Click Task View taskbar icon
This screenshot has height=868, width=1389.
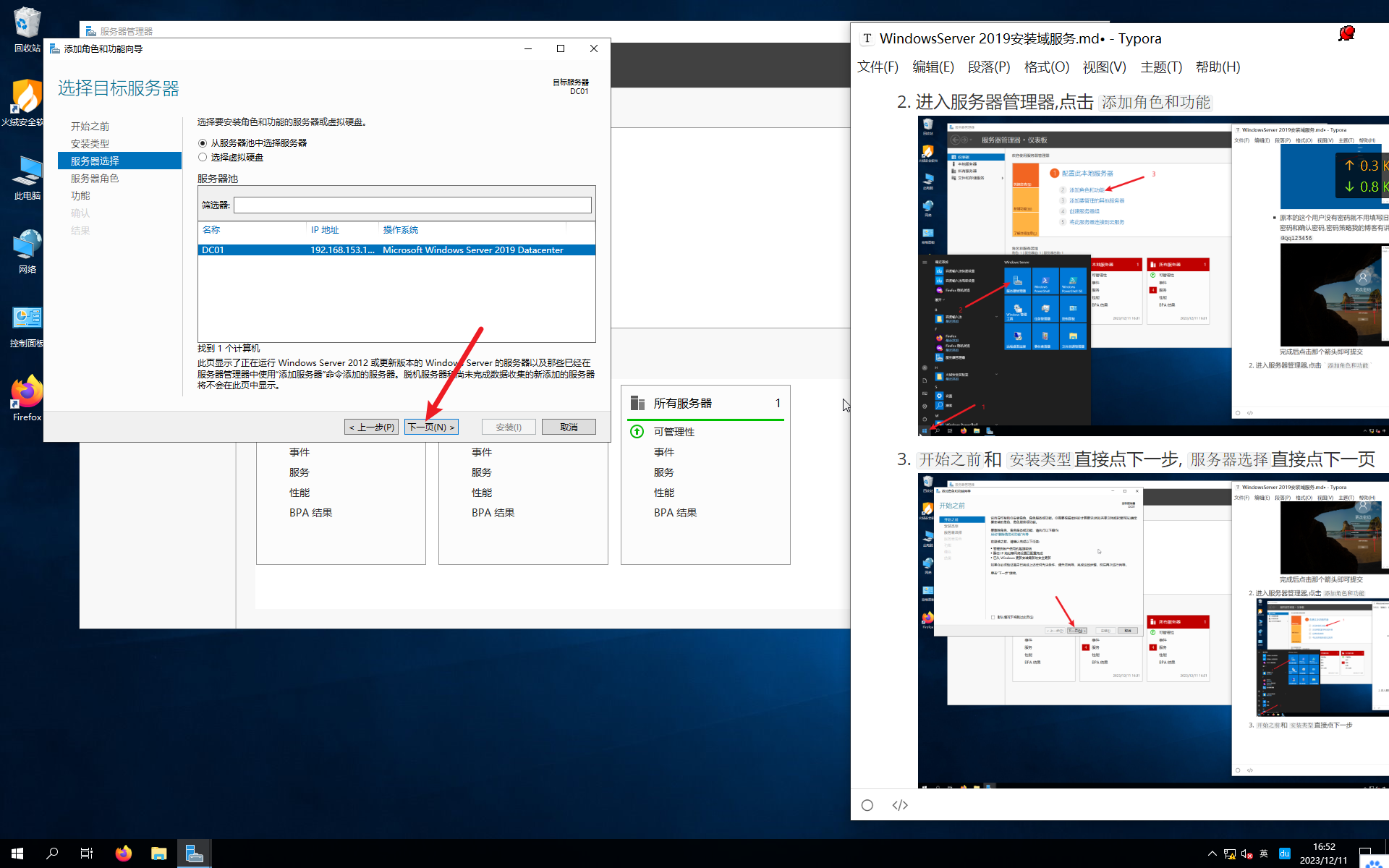87,854
